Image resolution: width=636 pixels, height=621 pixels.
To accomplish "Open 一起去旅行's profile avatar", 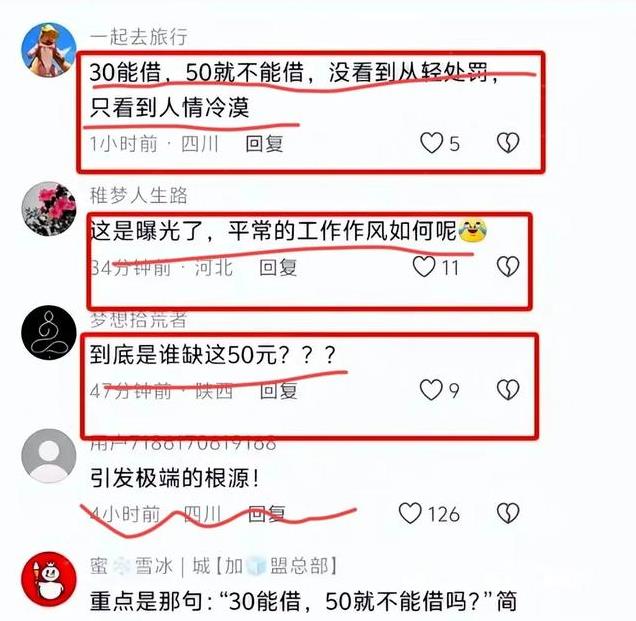I will tap(49, 50).
